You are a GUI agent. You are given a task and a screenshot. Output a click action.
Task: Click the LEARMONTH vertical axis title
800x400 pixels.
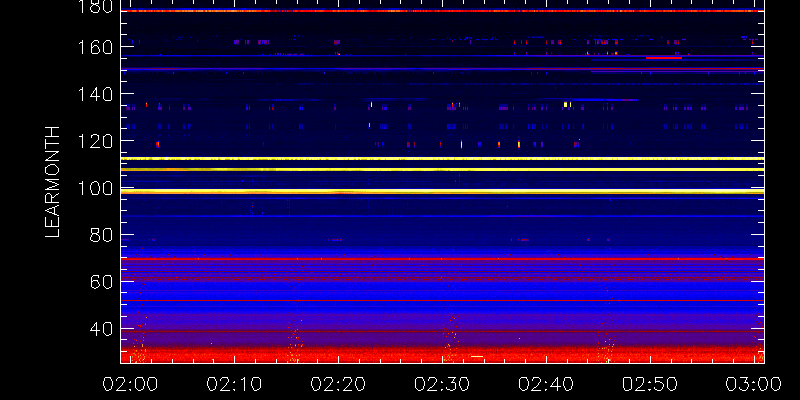click(x=53, y=182)
